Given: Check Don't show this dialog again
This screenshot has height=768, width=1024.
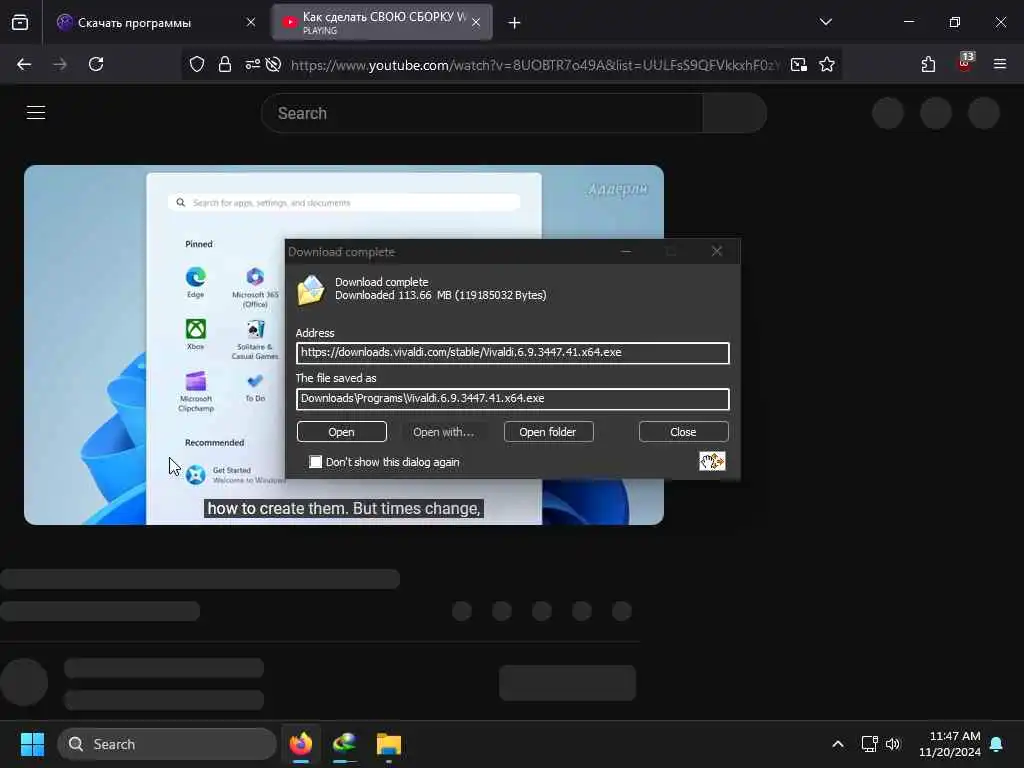Looking at the screenshot, I should click(x=315, y=462).
